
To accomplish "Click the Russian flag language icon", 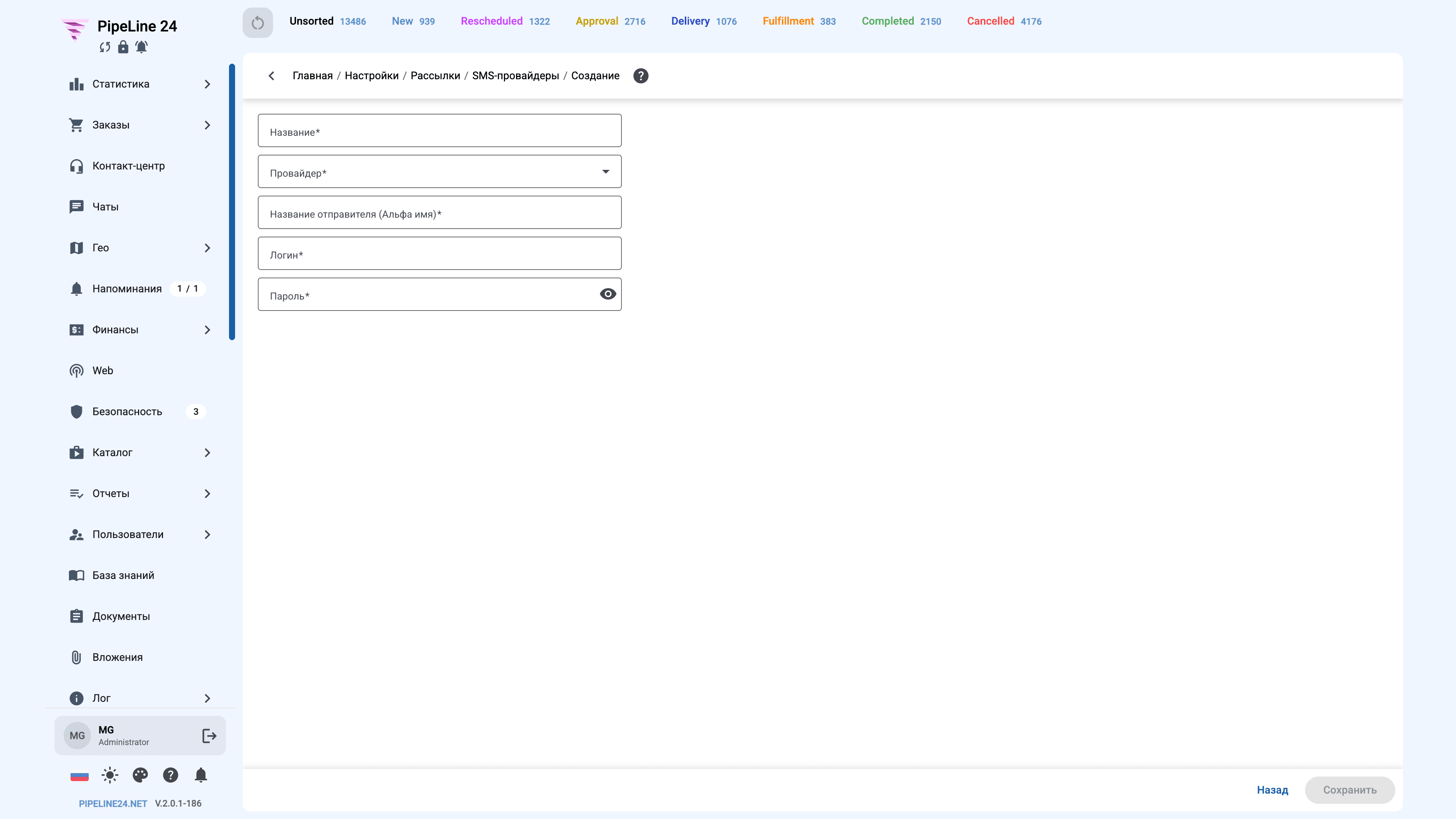I will [x=79, y=775].
